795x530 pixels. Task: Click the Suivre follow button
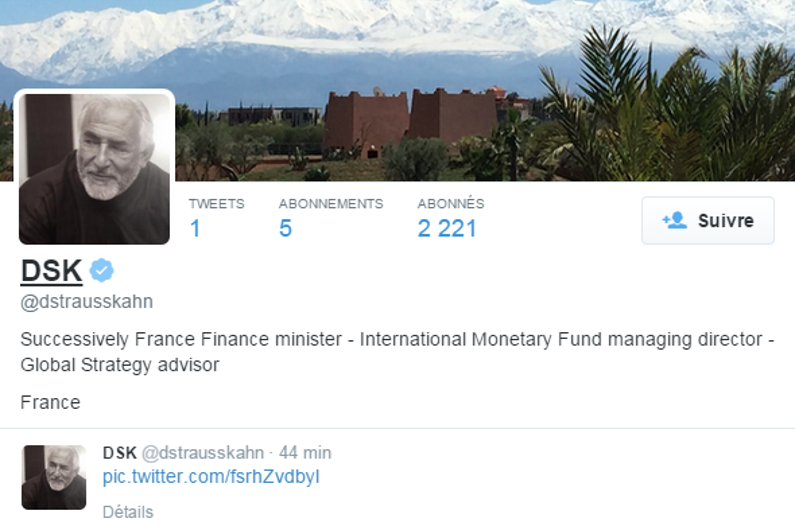point(708,221)
